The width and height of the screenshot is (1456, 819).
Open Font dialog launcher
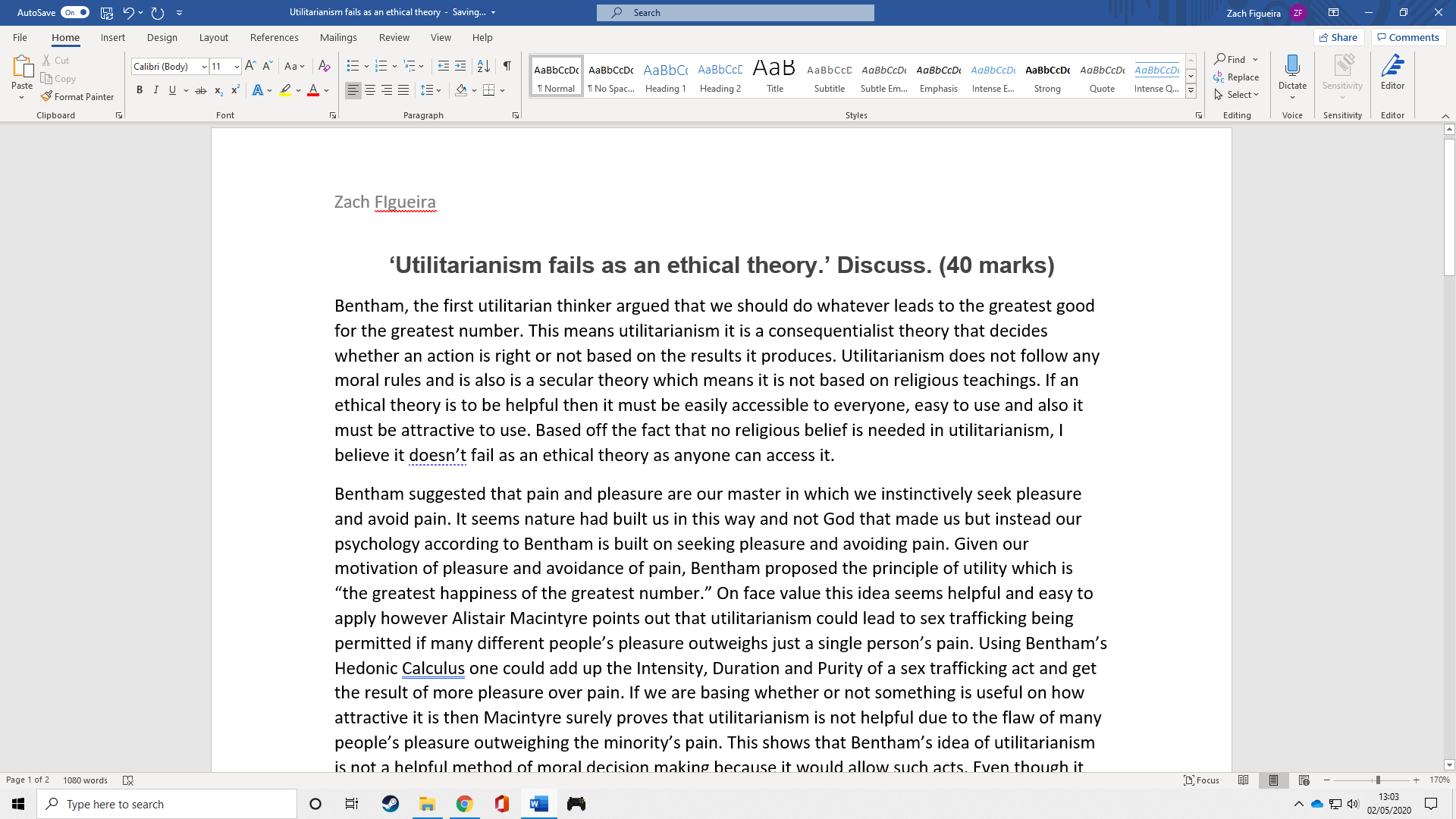coord(332,115)
